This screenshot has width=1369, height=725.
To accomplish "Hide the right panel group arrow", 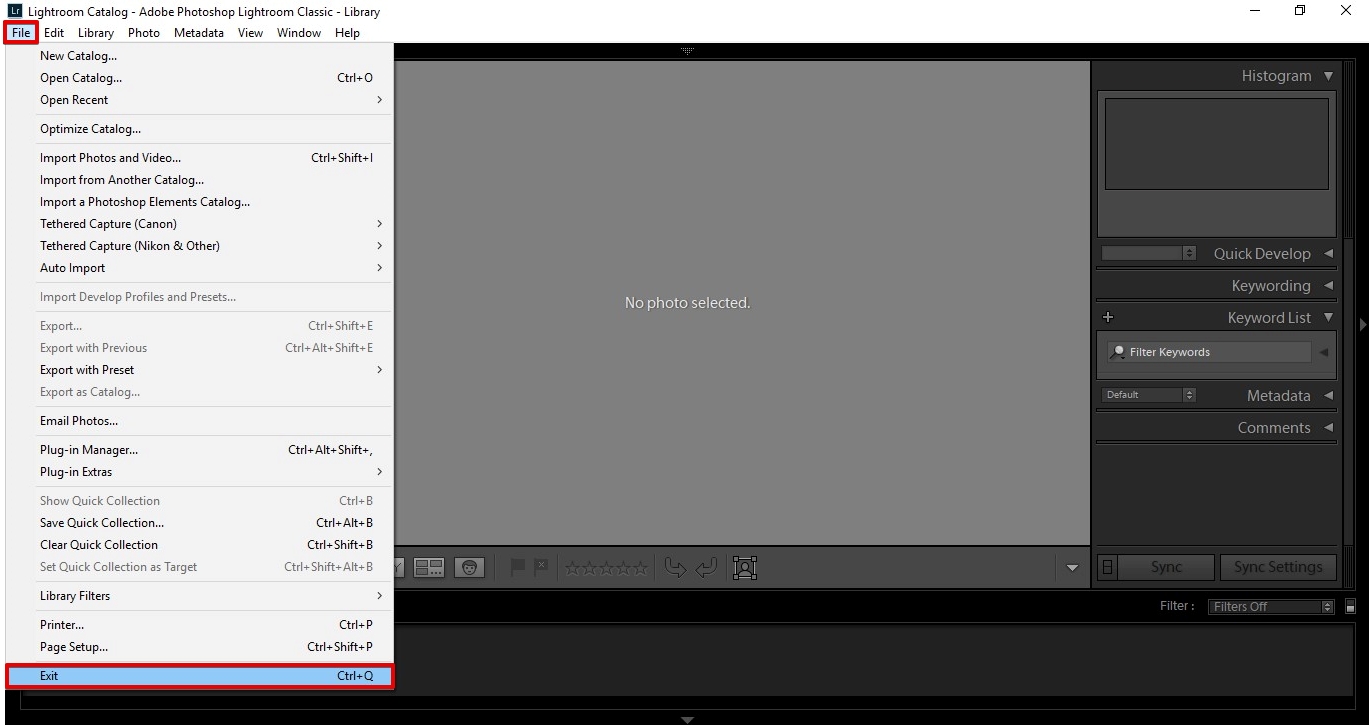I will 1362,325.
